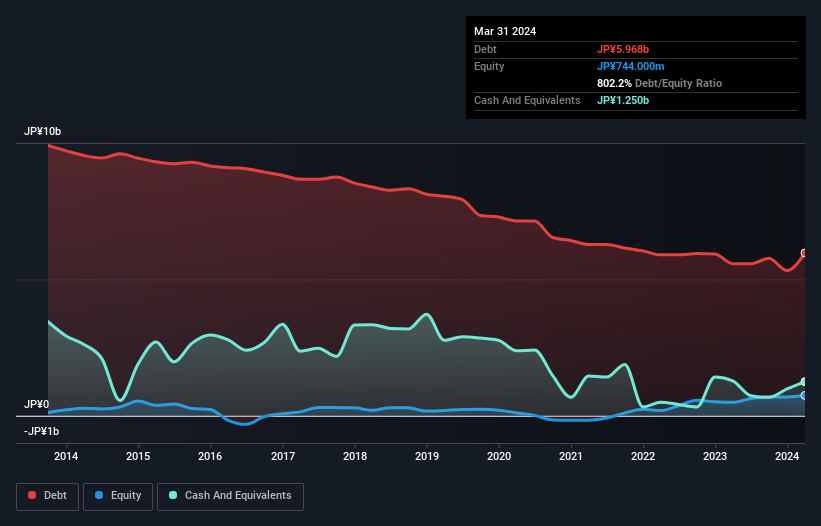Toggle Cash And Equivalents legend button
Image resolution: width=821 pixels, height=526 pixels.
pyautogui.click(x=230, y=496)
